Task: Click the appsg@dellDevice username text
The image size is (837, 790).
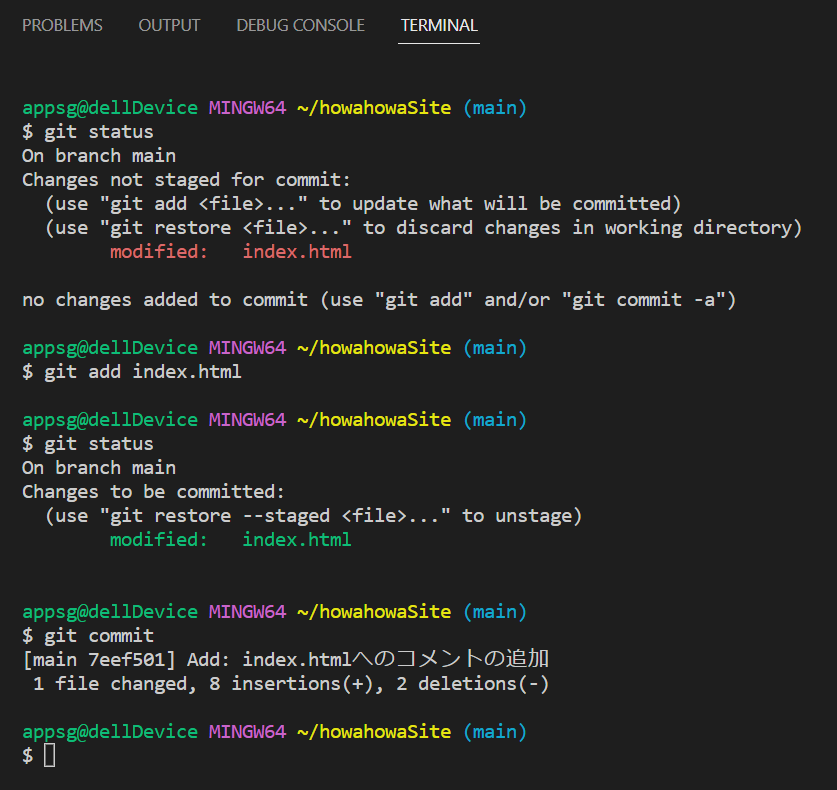Action: (110, 107)
